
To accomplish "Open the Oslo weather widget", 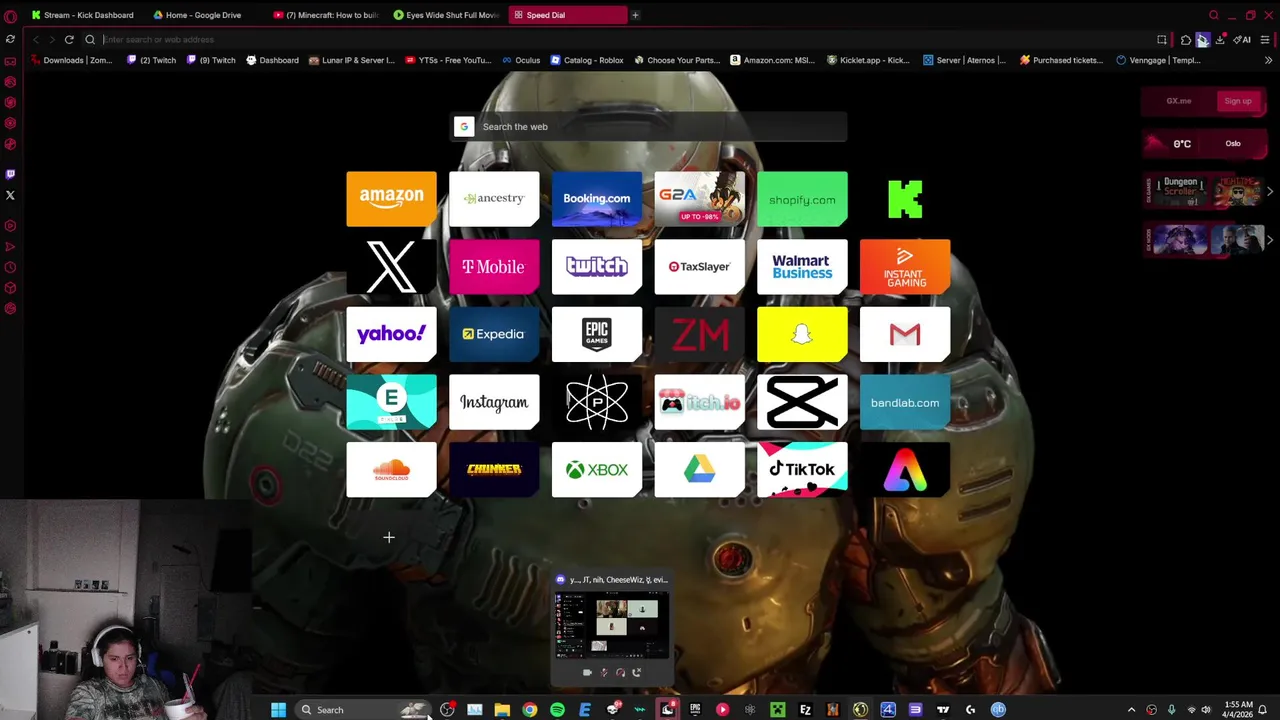I will 1205,144.
